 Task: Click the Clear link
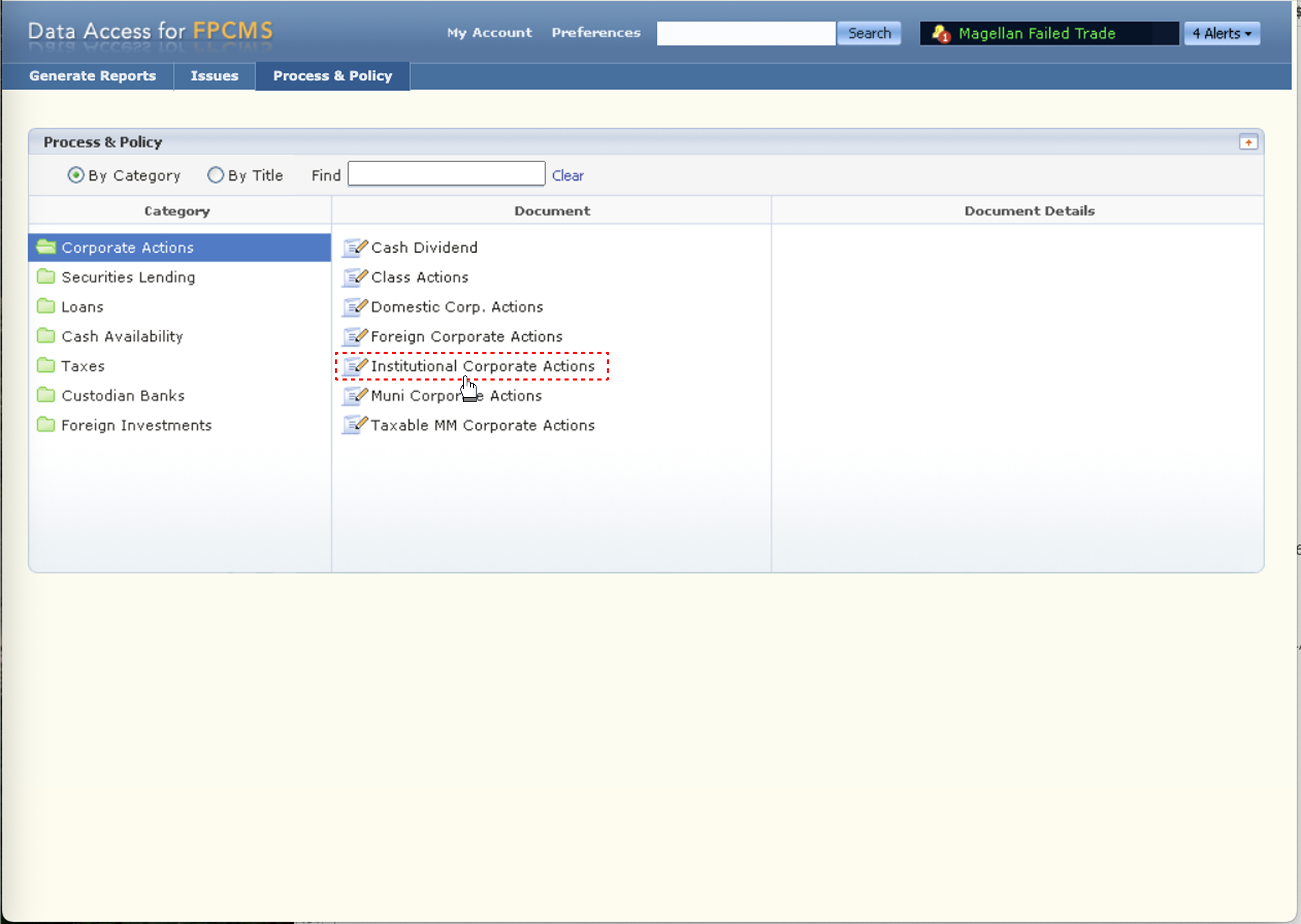pos(567,176)
